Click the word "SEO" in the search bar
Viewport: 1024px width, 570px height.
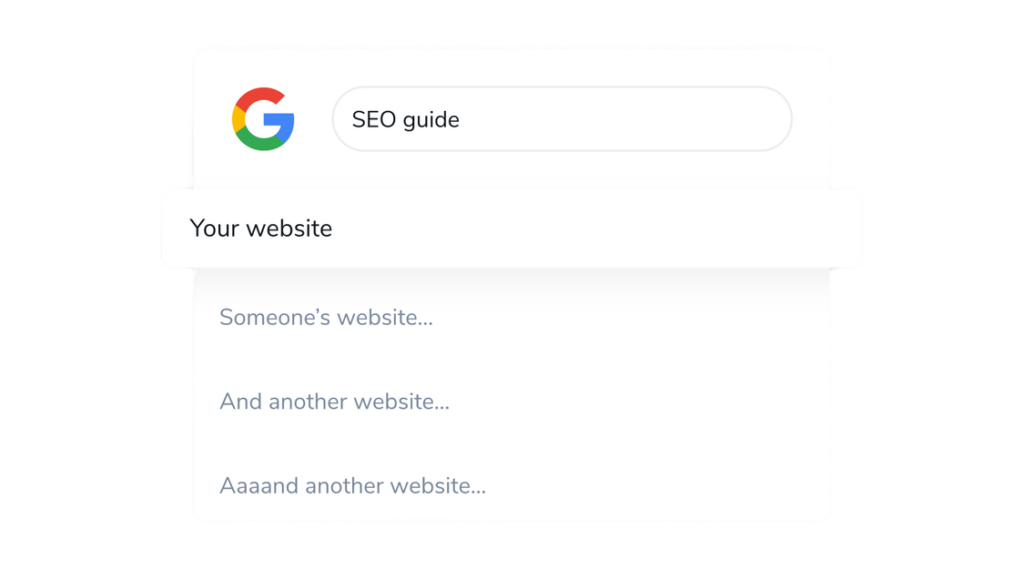click(374, 120)
